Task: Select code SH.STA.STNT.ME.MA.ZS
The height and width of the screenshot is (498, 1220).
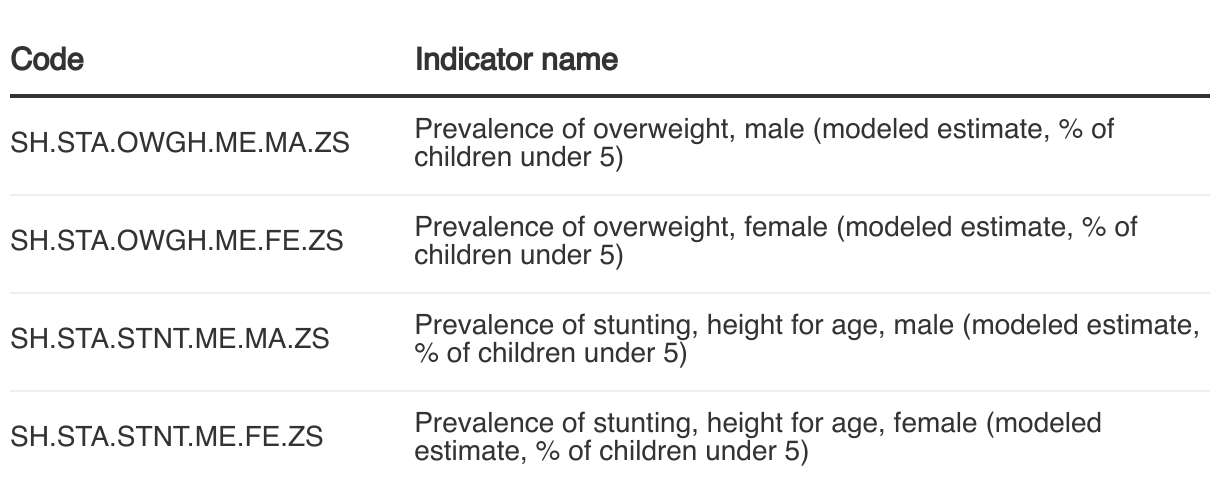Action: [169, 340]
